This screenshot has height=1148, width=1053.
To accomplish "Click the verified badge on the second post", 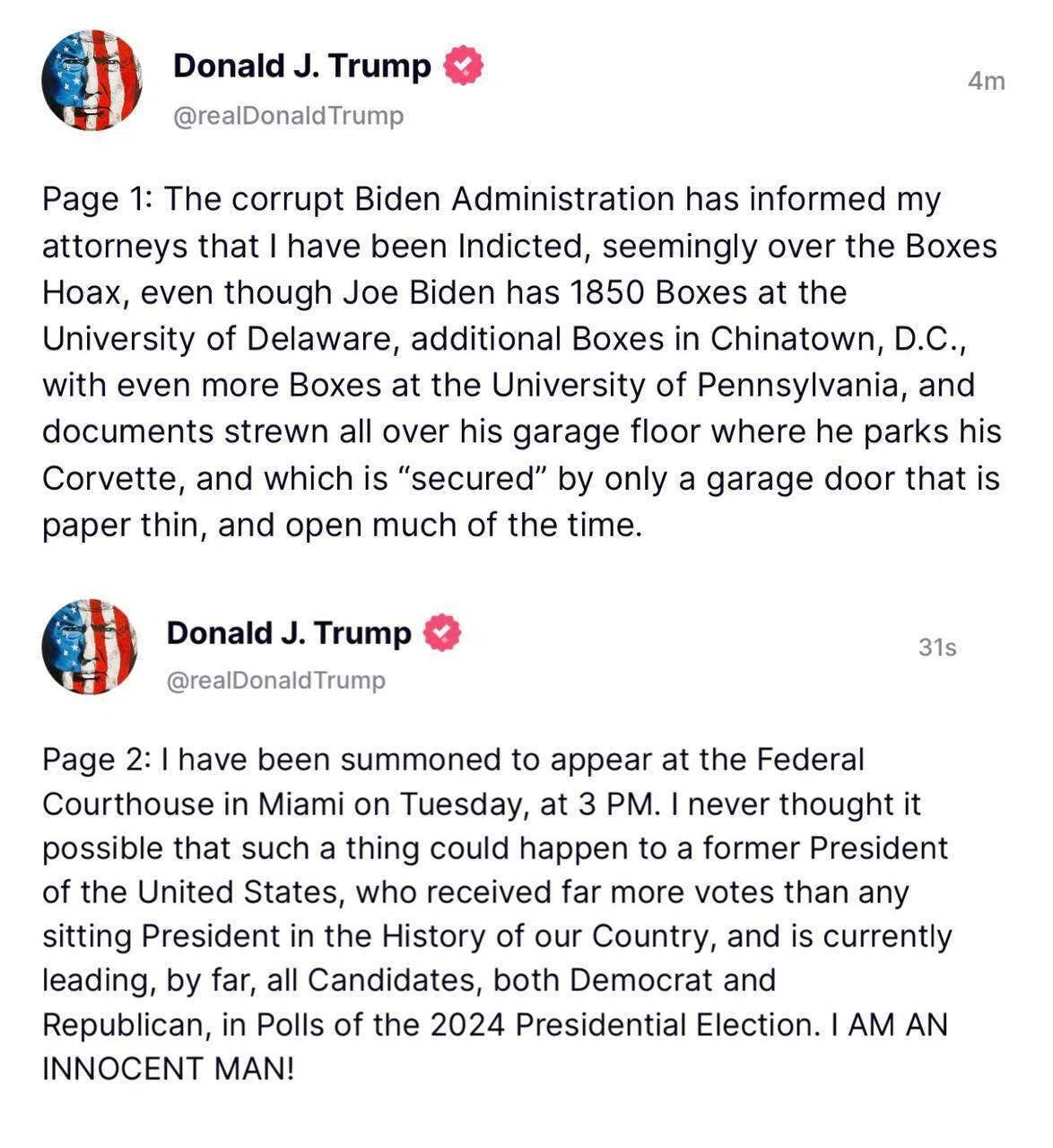I will (442, 632).
